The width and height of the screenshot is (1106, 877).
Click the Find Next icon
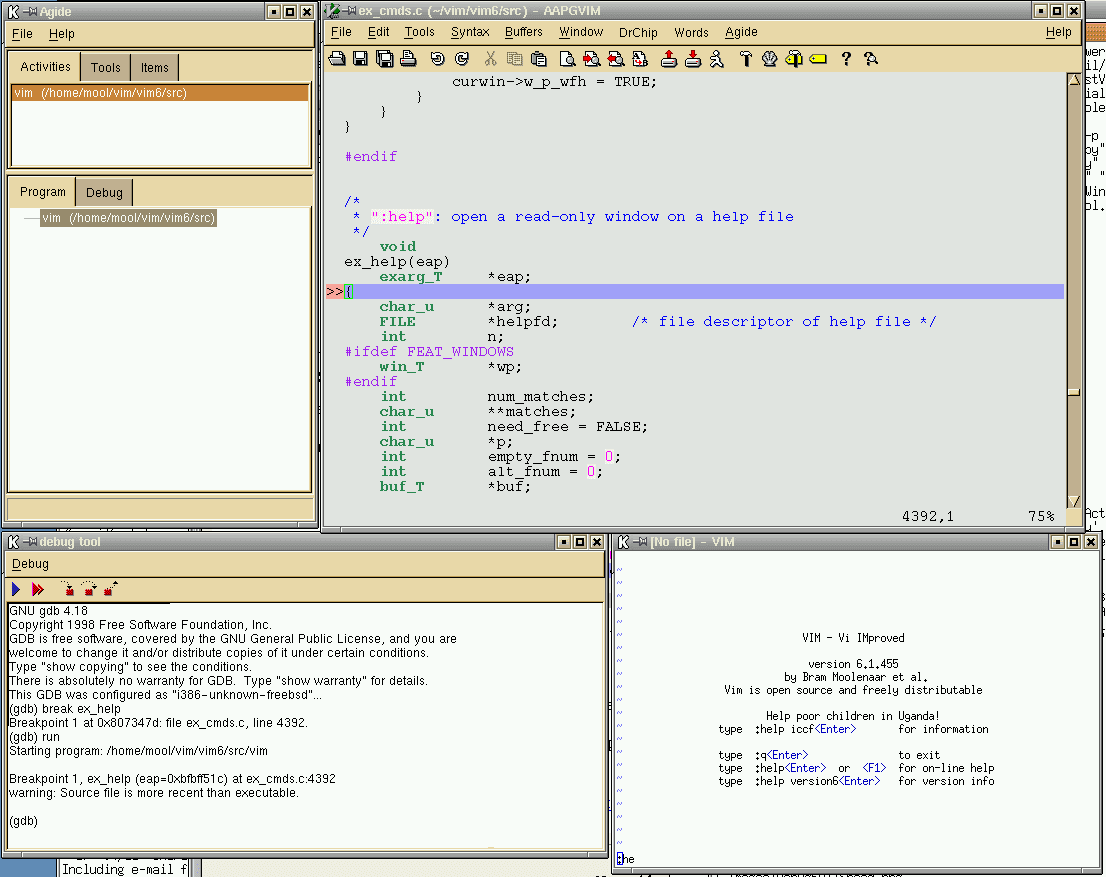coord(591,59)
